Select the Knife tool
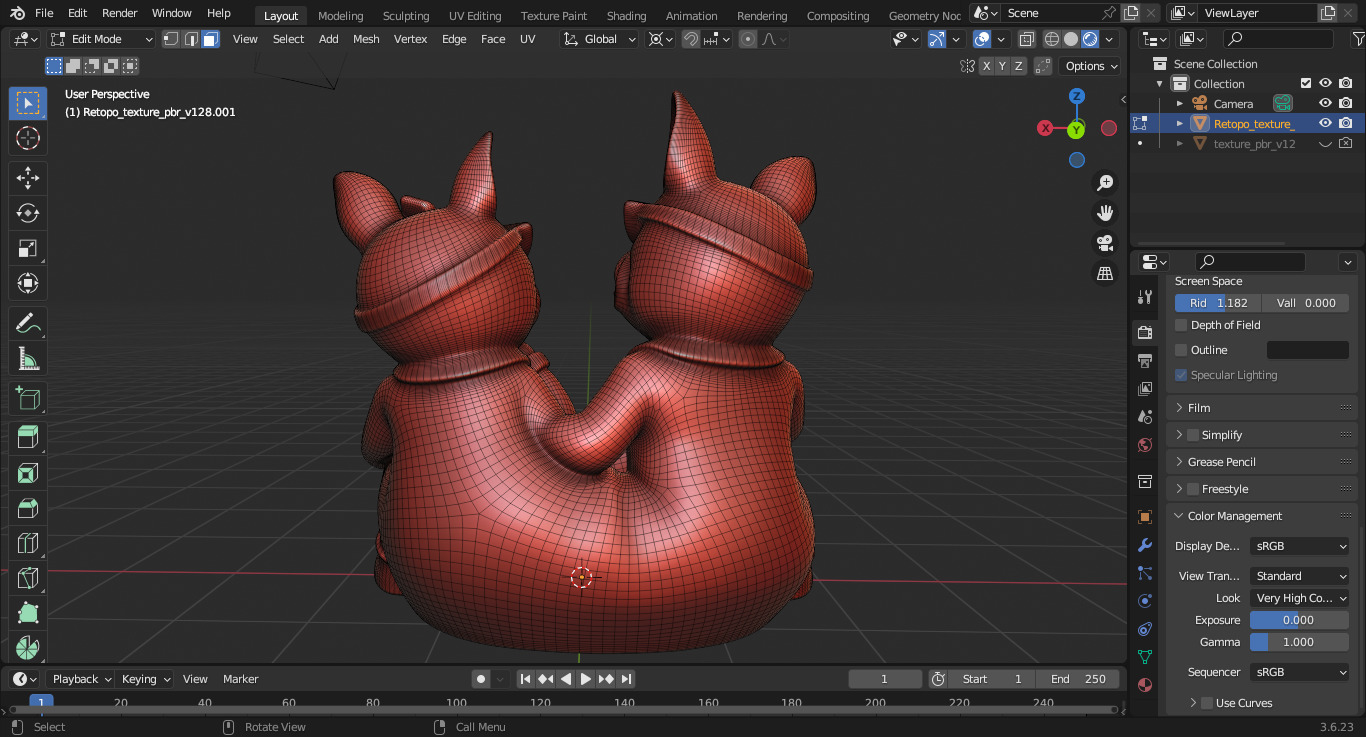1366x737 pixels. tap(28, 578)
